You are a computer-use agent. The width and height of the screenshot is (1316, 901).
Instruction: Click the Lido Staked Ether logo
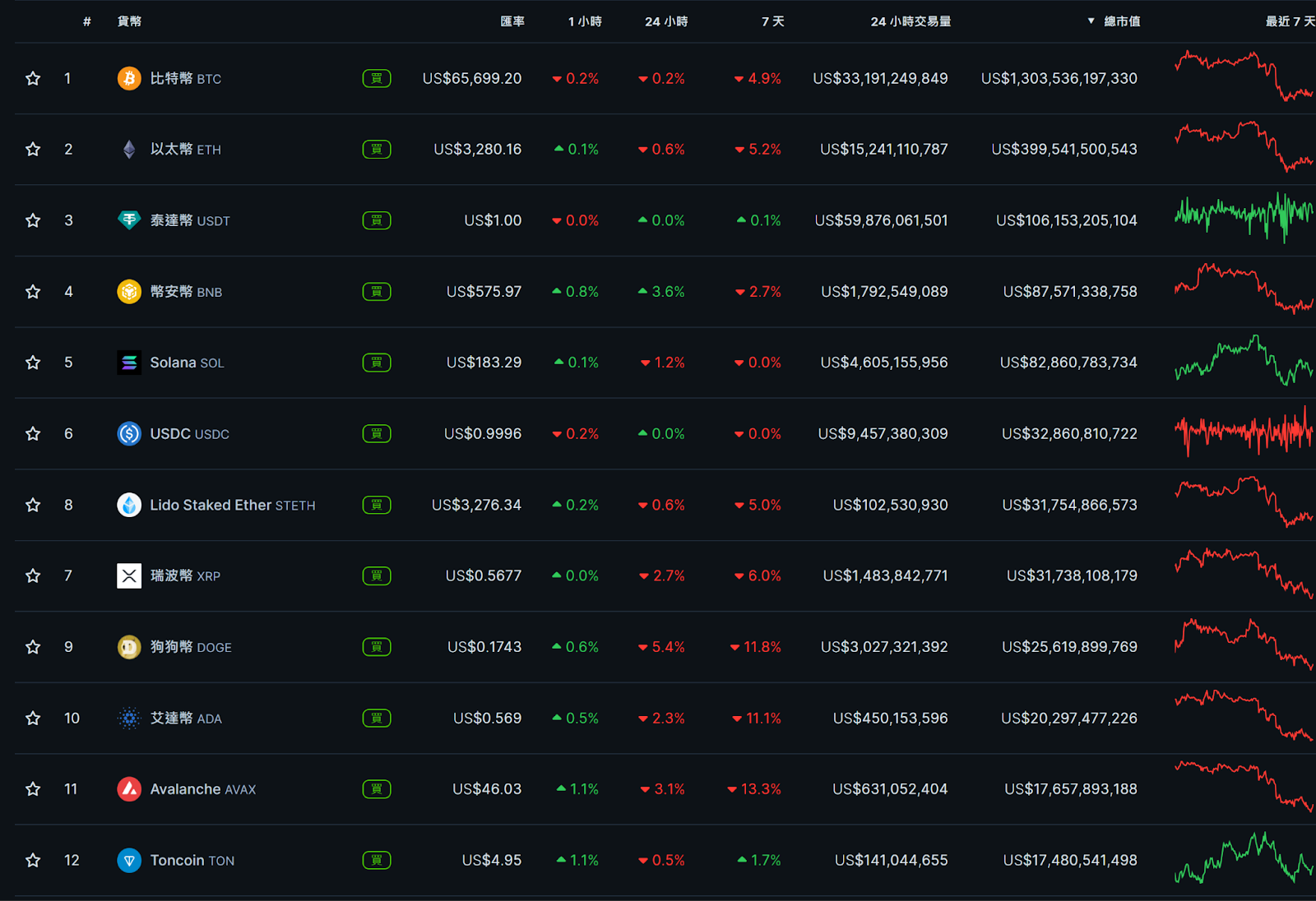129,505
